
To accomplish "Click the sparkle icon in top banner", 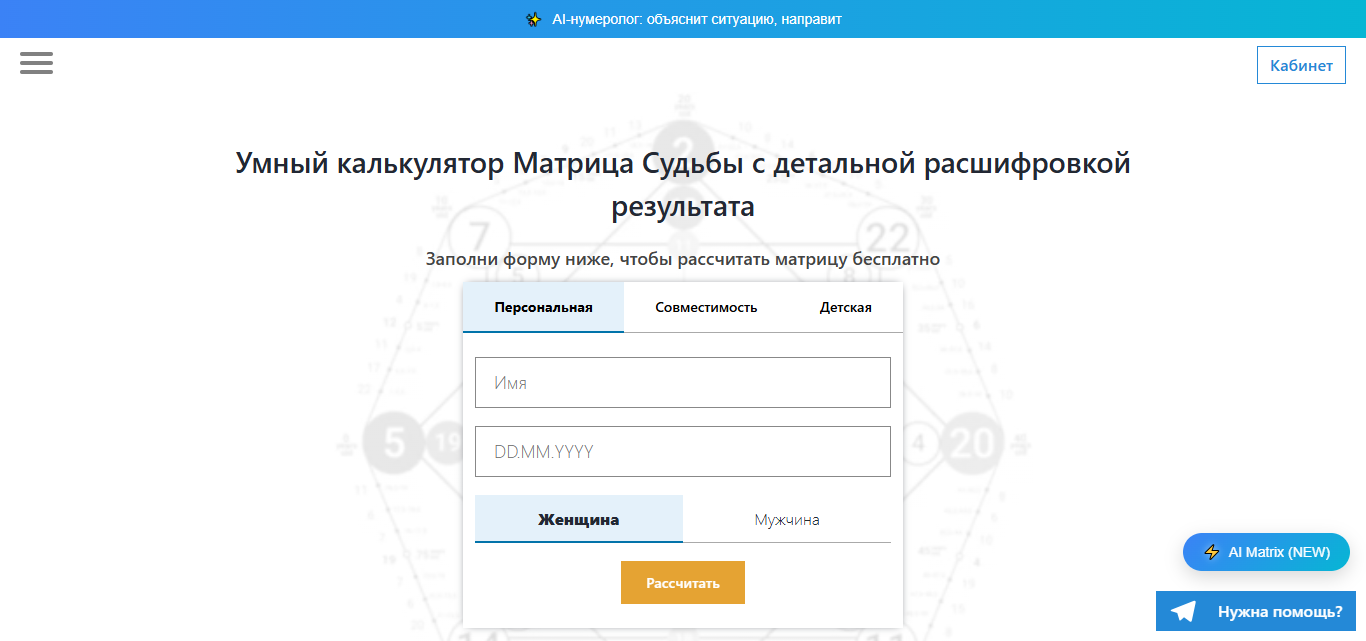I will (x=533, y=19).
